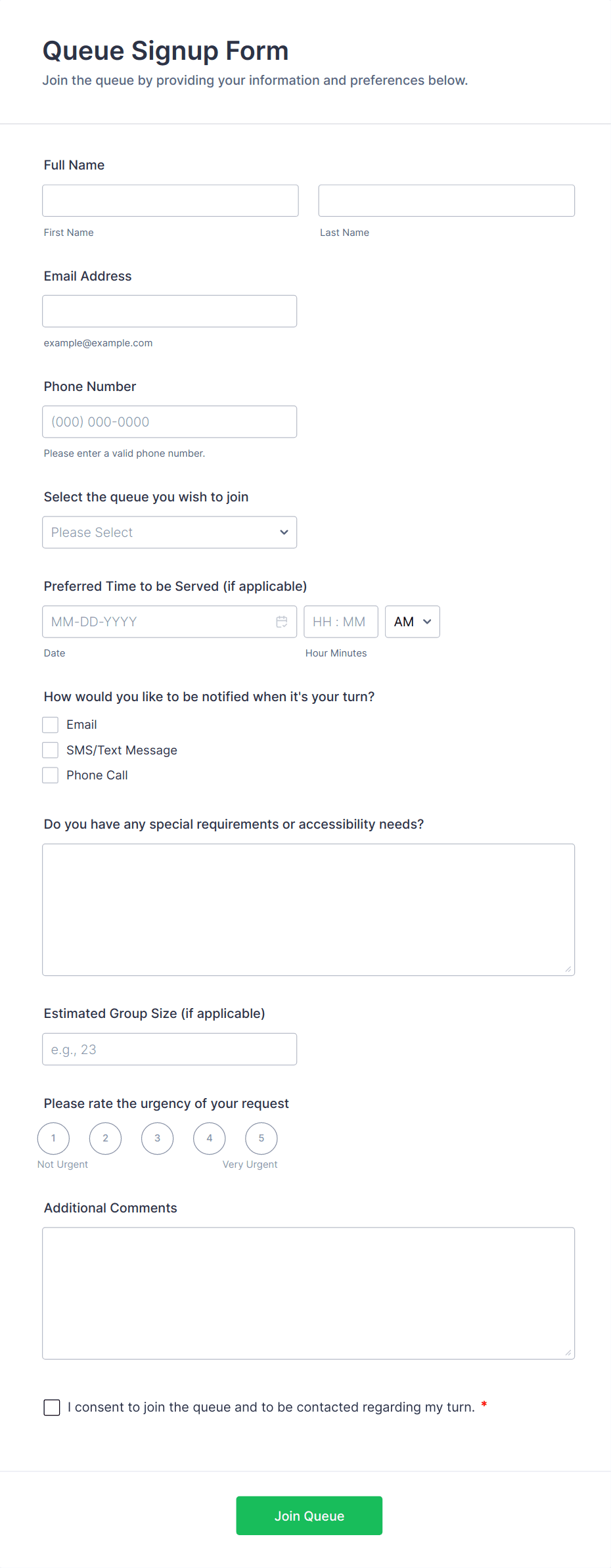This screenshot has width=611, height=1568.
Task: Select urgency rating 4
Action: (210, 1138)
